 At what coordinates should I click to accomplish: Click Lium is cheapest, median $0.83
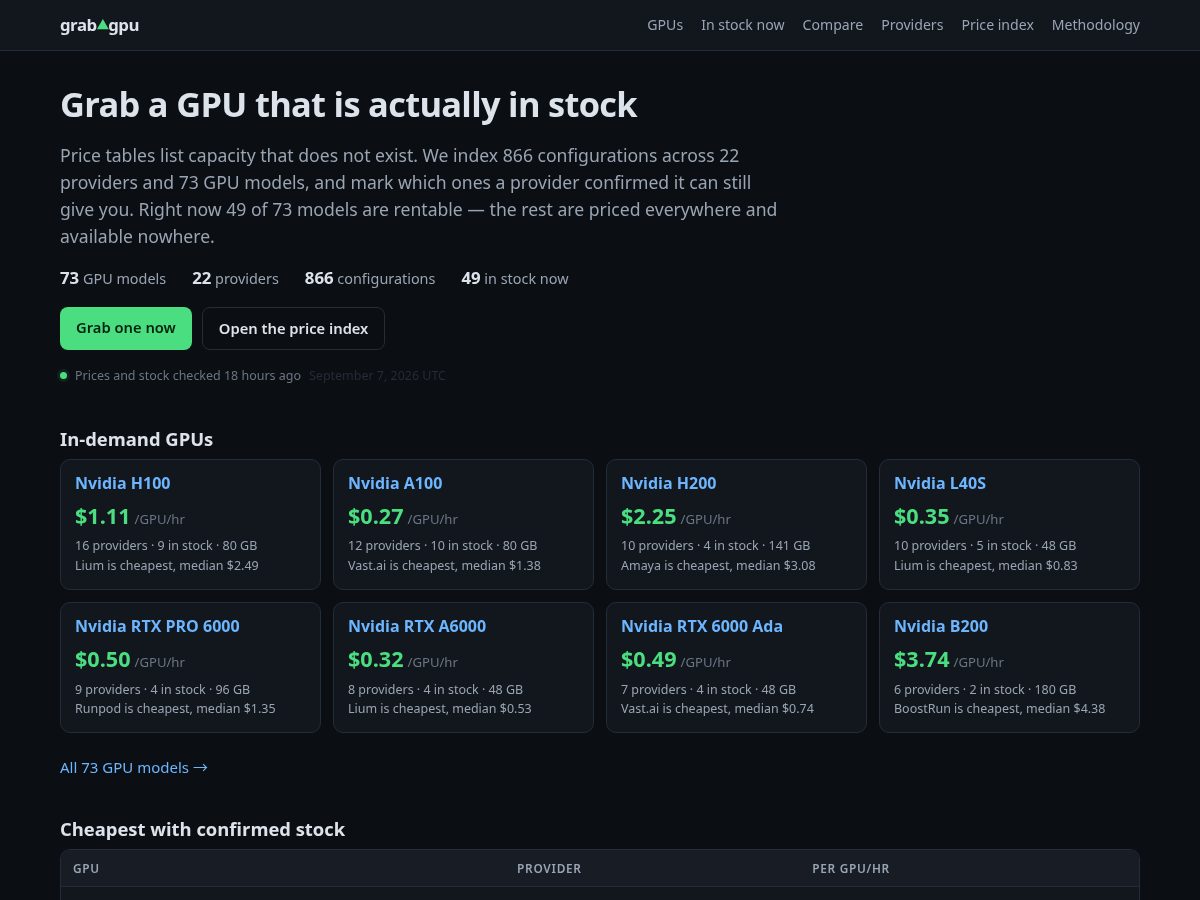point(986,565)
